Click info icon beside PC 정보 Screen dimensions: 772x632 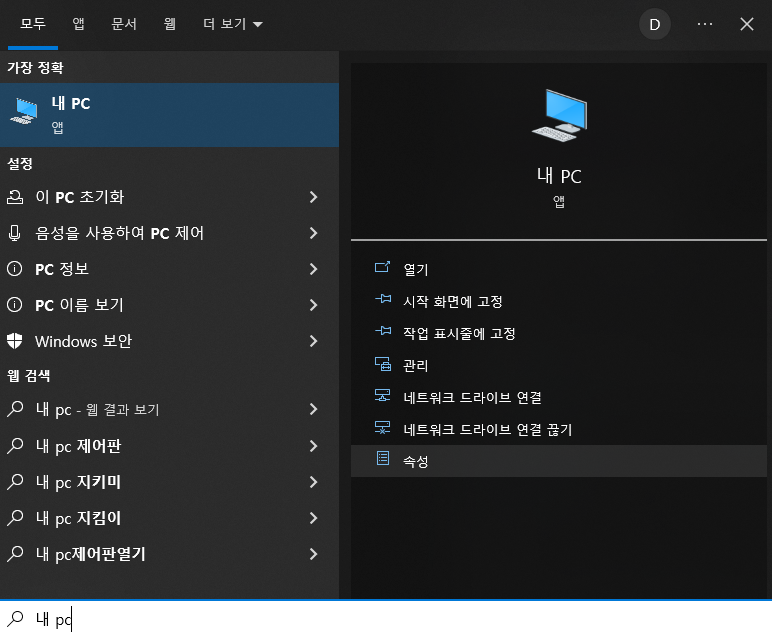pos(15,269)
